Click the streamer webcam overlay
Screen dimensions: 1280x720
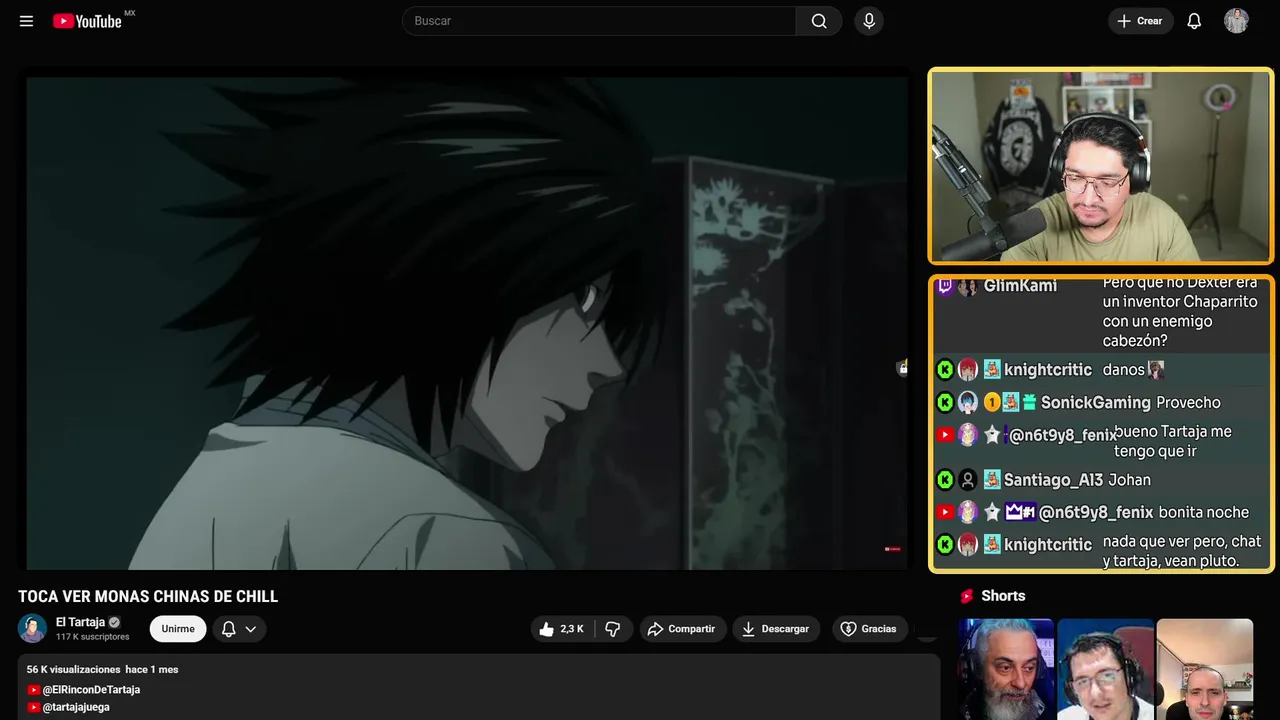(1101, 166)
